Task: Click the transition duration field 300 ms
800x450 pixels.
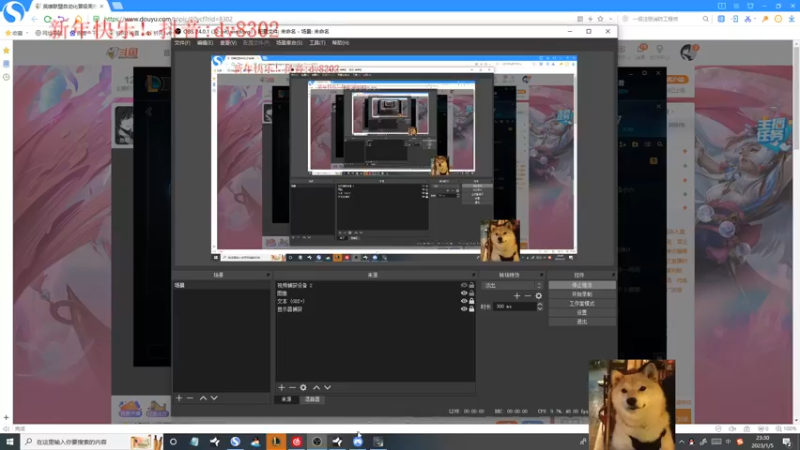Action: [x=515, y=306]
